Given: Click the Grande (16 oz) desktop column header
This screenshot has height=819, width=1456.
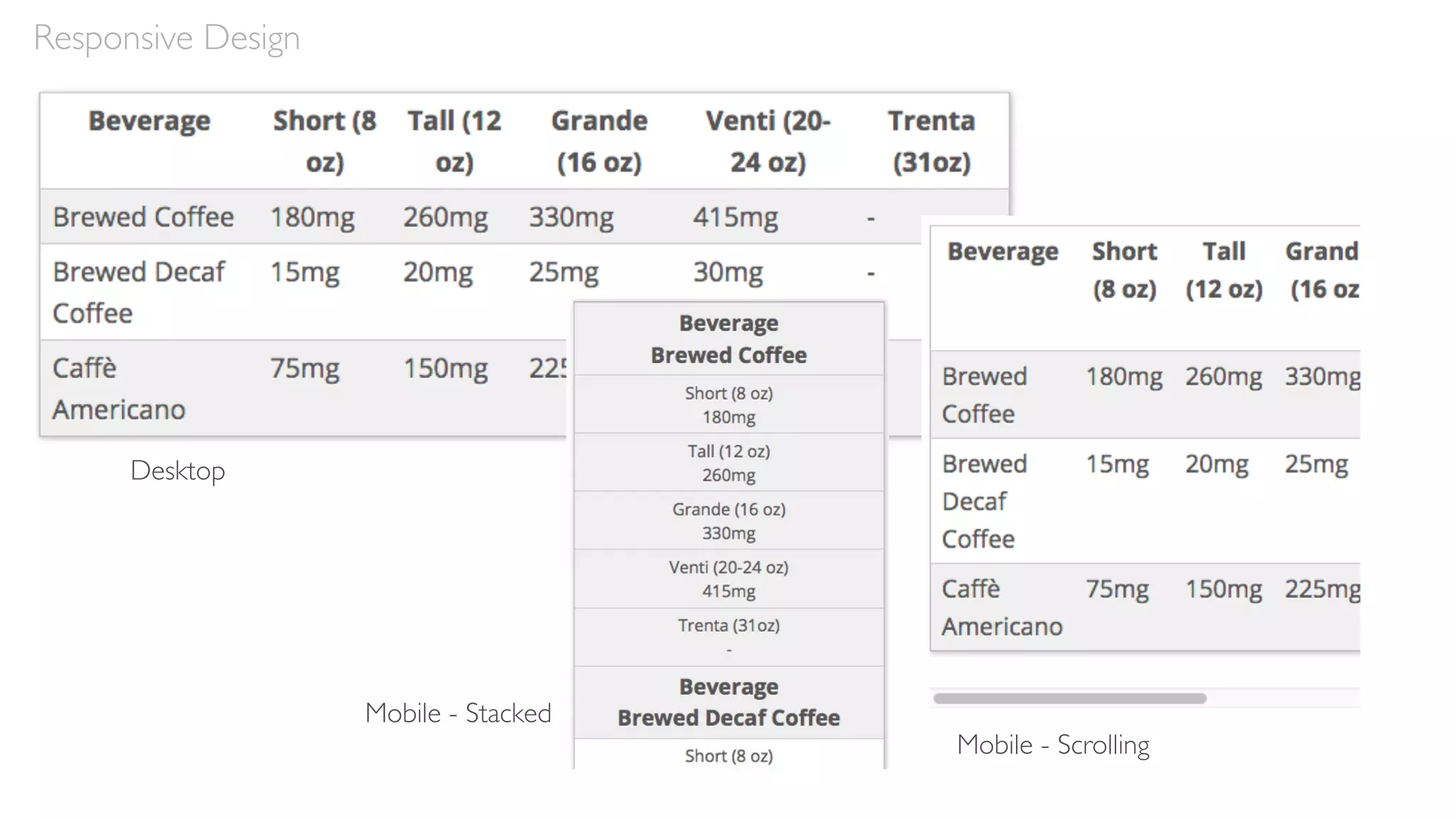Looking at the screenshot, I should point(599,141).
